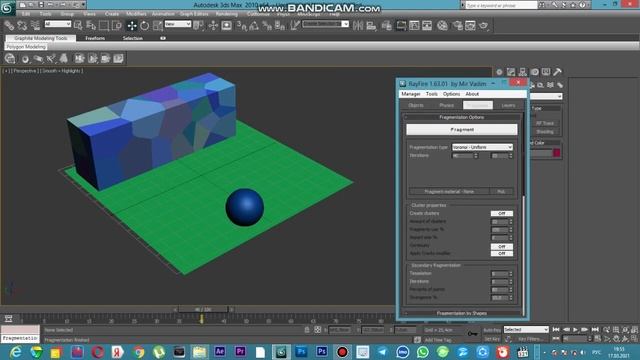Click the Render Production teapot icon
Viewport: 640px width, 360px height.
[484, 26]
